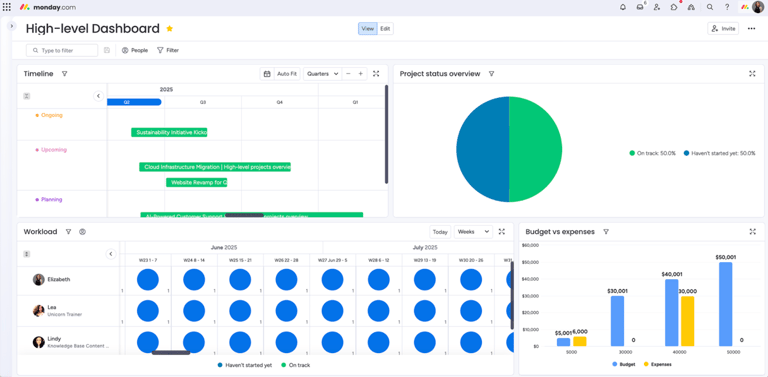Click the Q2 timeline header marker
Screen dimensions: 768x377
[x=134, y=102]
